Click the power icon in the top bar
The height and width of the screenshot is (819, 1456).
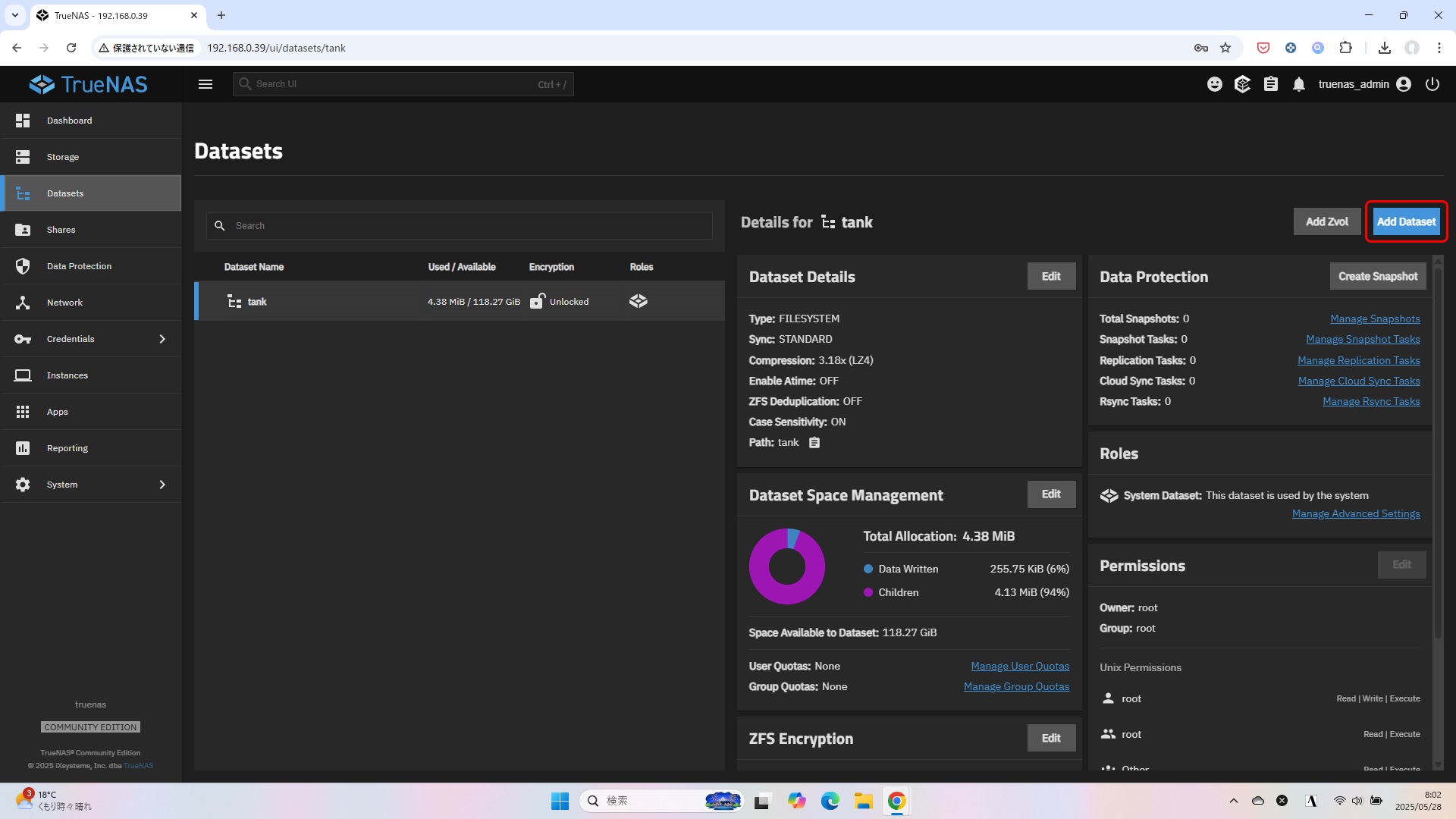tap(1432, 84)
